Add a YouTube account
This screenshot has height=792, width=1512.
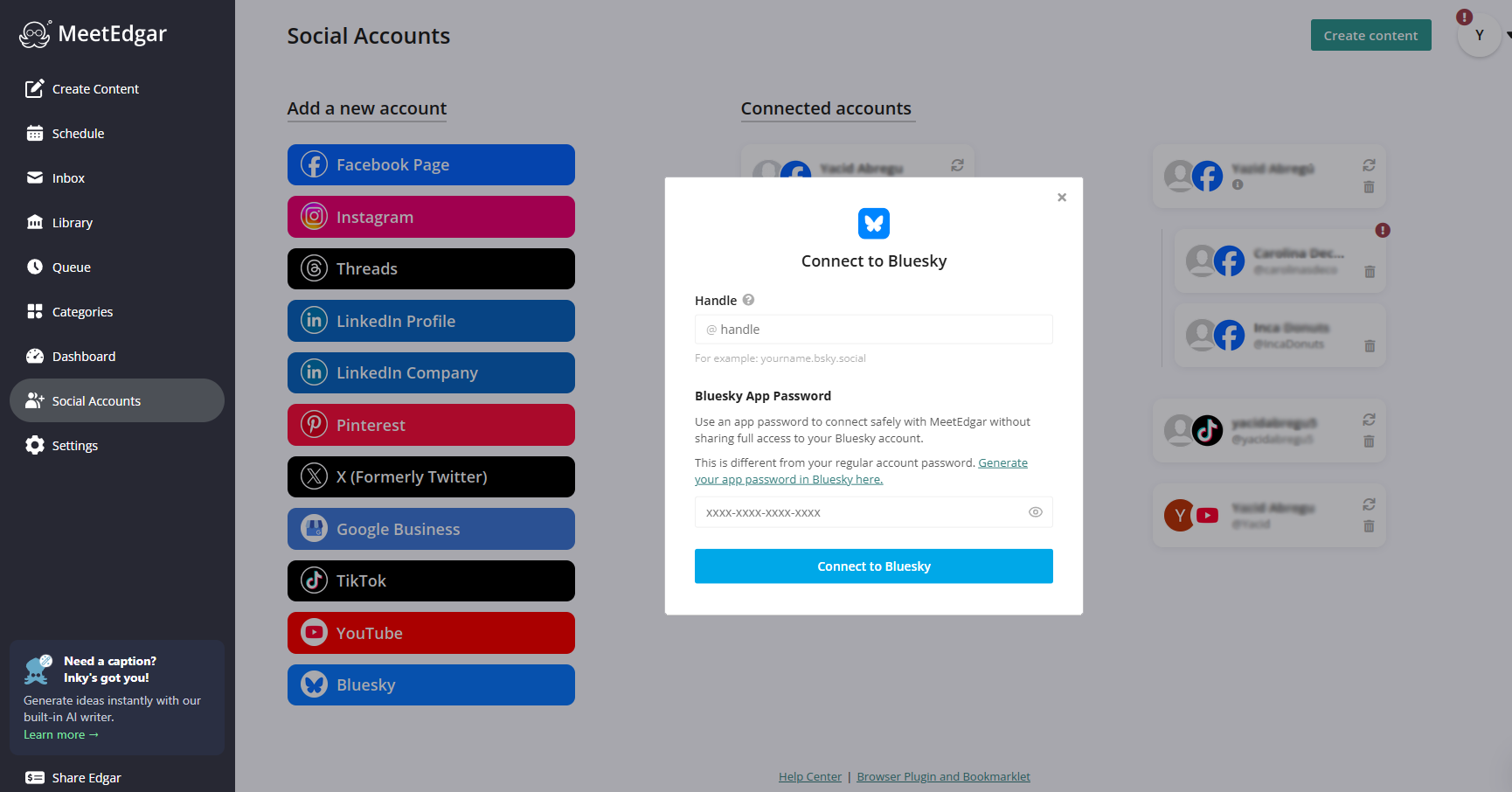(x=431, y=633)
